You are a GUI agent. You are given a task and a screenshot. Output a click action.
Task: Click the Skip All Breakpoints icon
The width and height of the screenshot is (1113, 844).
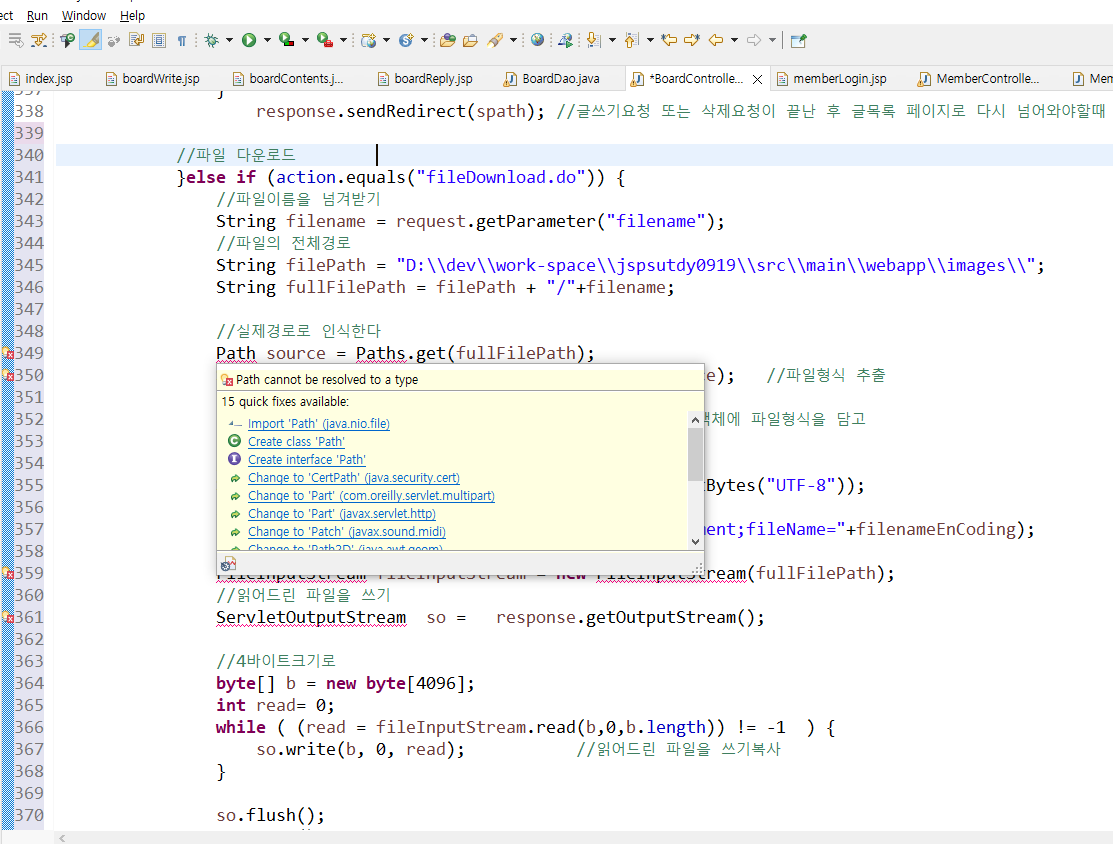coord(114,40)
